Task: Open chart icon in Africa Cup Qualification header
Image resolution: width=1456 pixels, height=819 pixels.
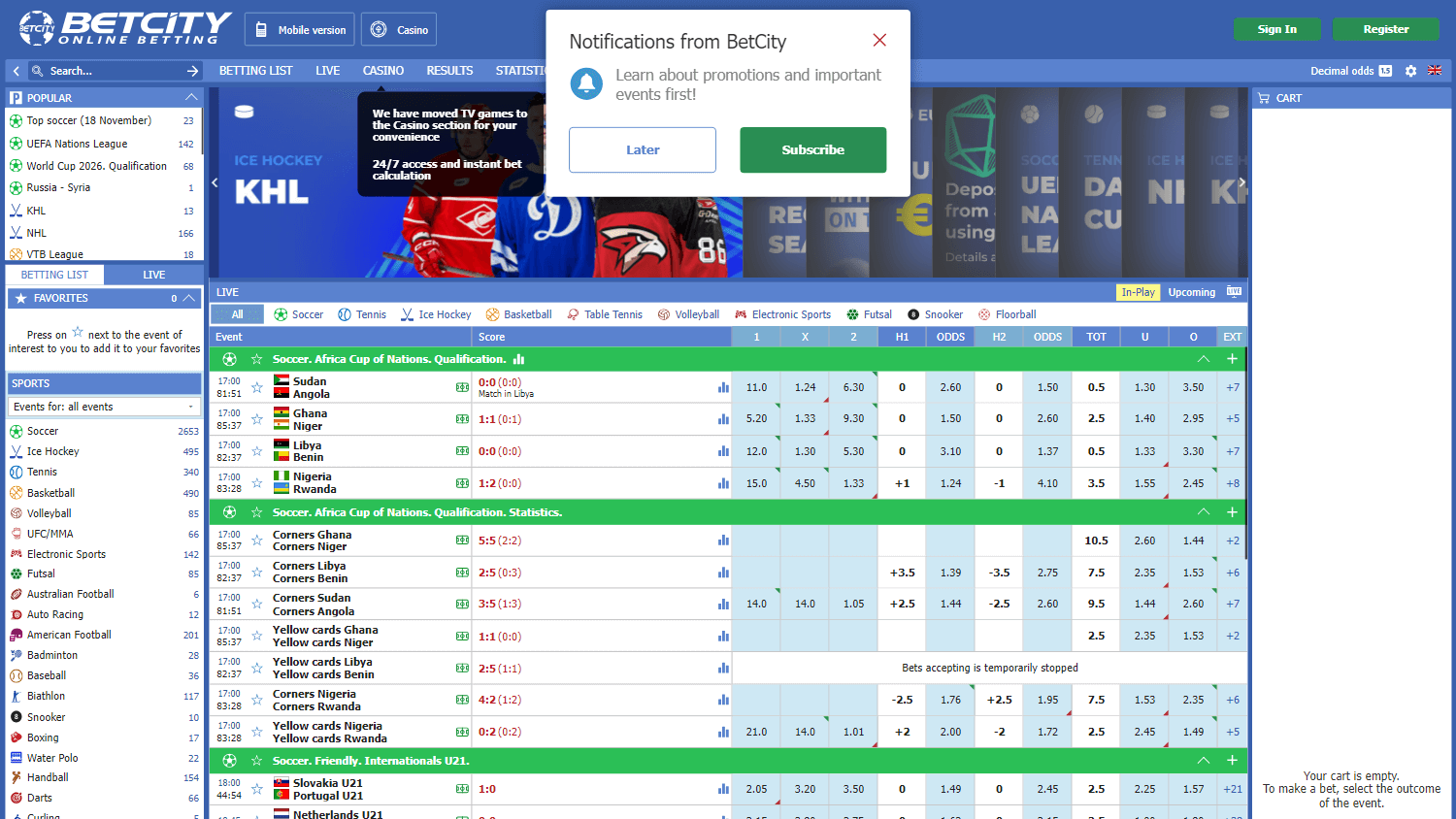Action: pos(518,359)
